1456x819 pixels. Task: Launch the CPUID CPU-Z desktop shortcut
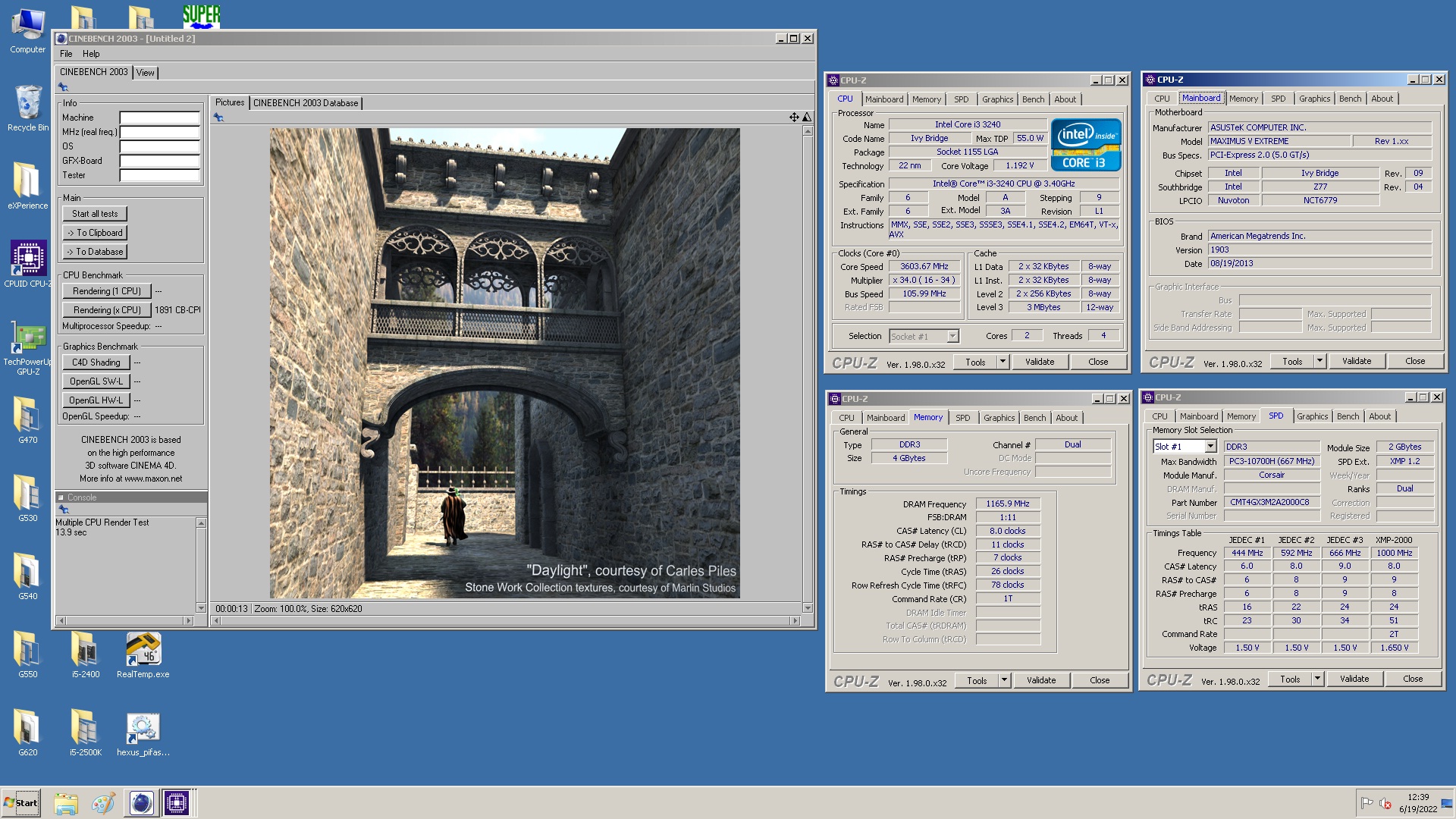pos(27,264)
